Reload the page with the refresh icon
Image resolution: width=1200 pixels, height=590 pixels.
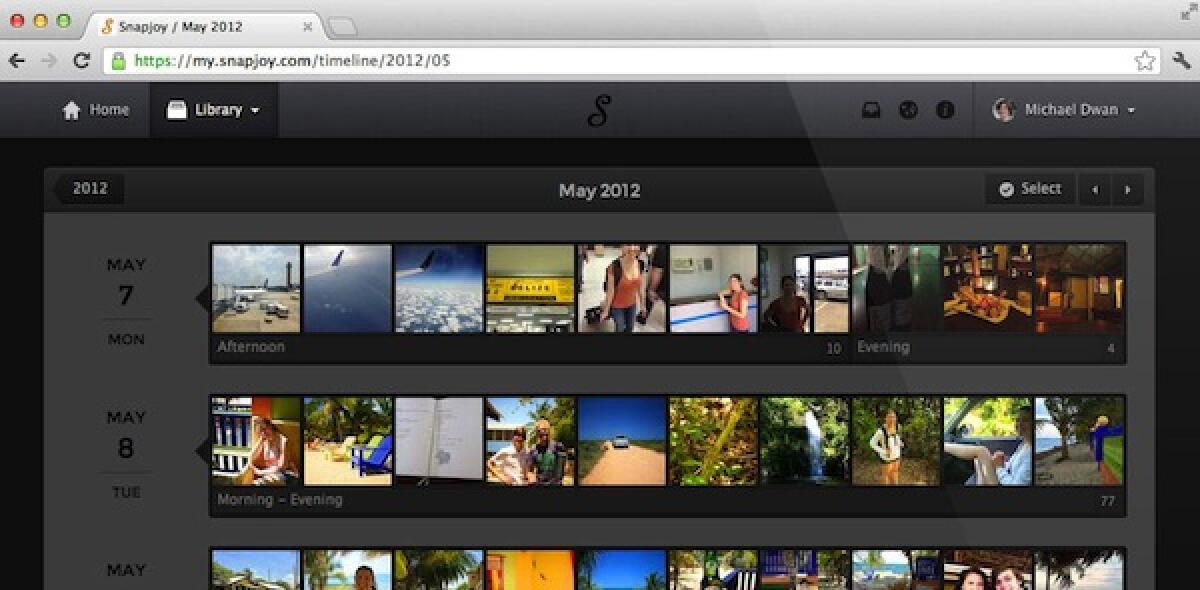[82, 61]
